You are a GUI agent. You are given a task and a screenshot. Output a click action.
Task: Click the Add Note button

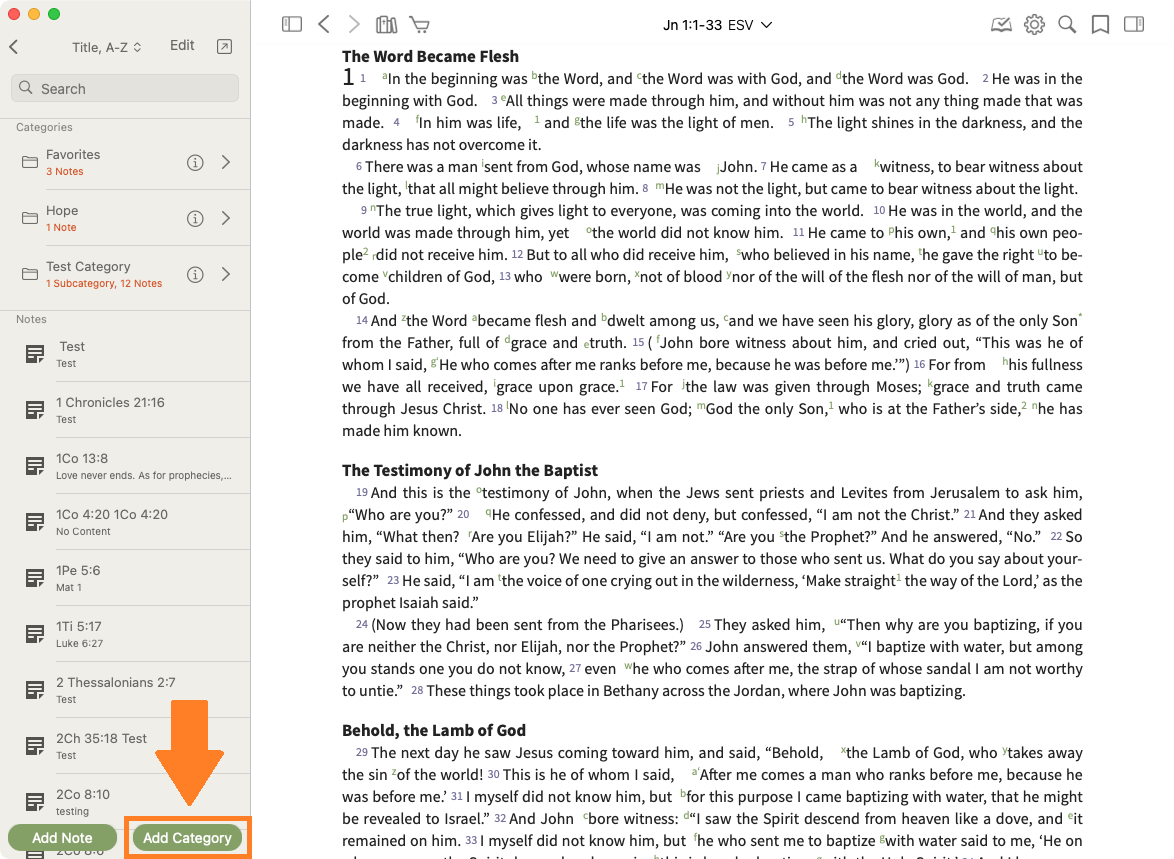[62, 838]
